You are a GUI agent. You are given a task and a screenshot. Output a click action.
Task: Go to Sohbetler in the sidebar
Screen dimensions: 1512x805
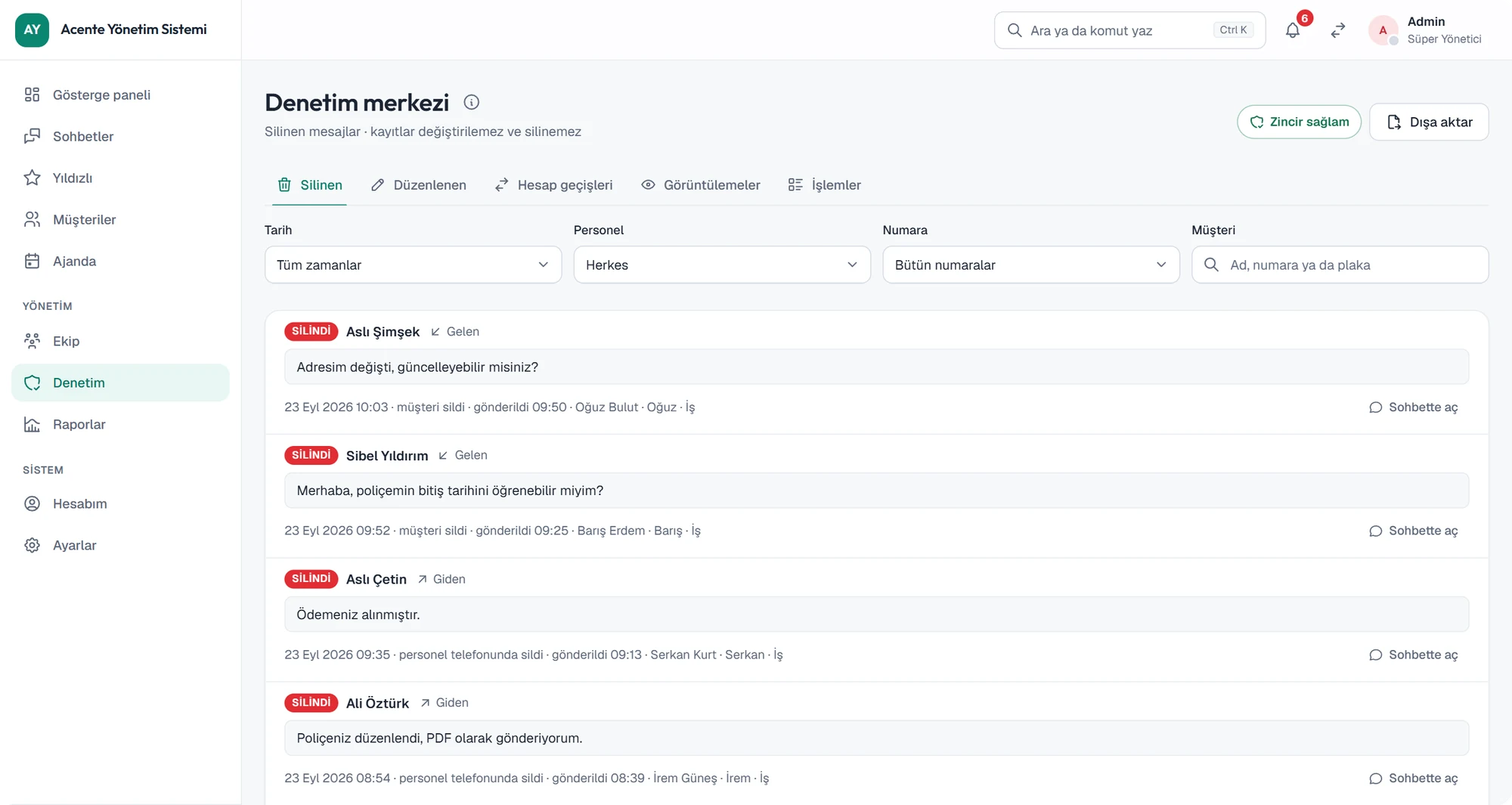tap(121, 136)
